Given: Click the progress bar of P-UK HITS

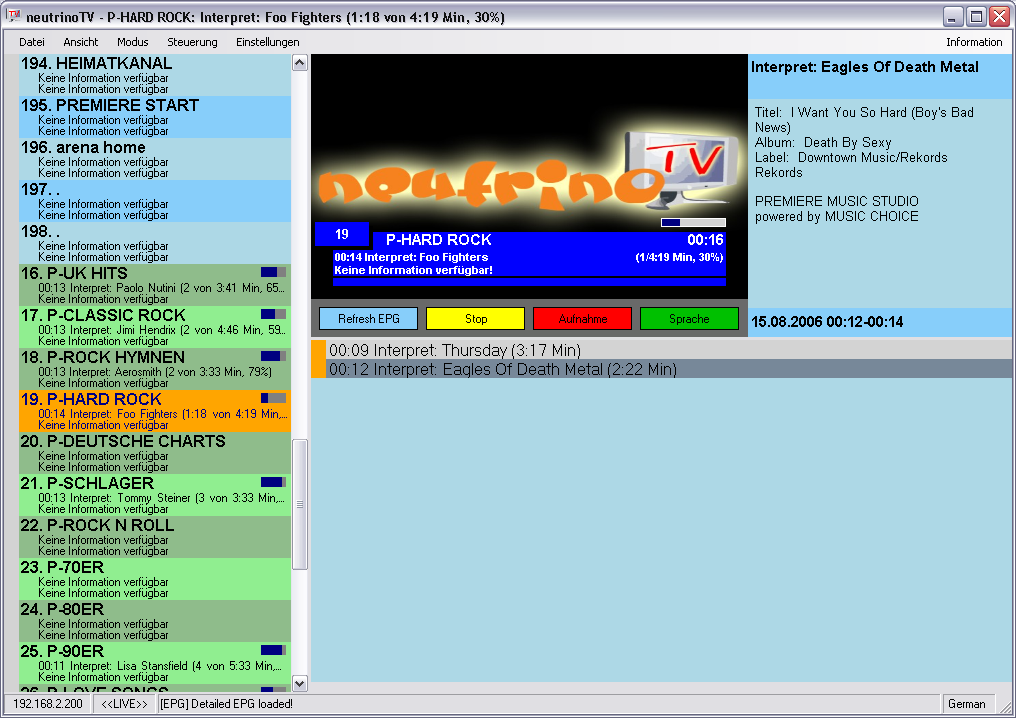Looking at the screenshot, I should pyautogui.click(x=273, y=272).
